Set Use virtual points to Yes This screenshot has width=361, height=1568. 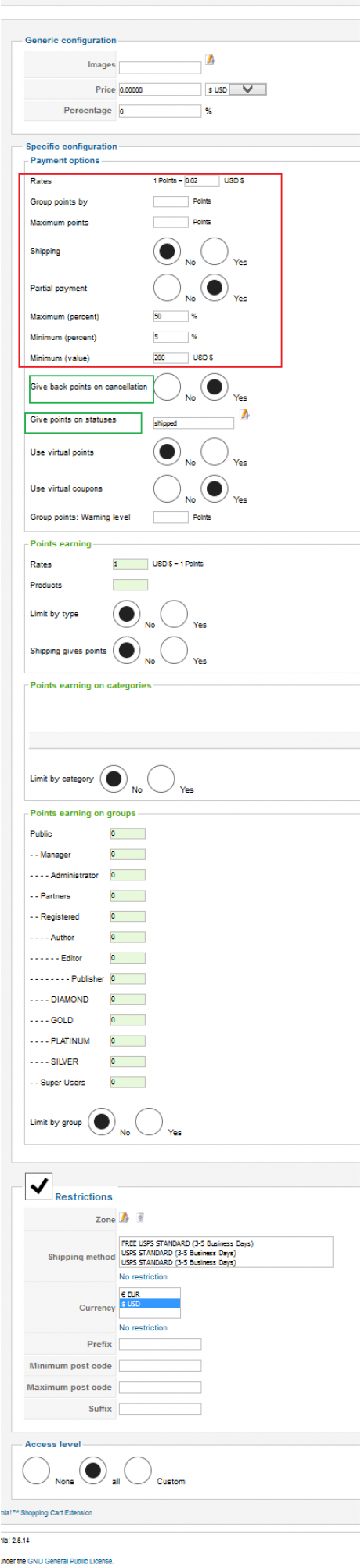pos(215,452)
